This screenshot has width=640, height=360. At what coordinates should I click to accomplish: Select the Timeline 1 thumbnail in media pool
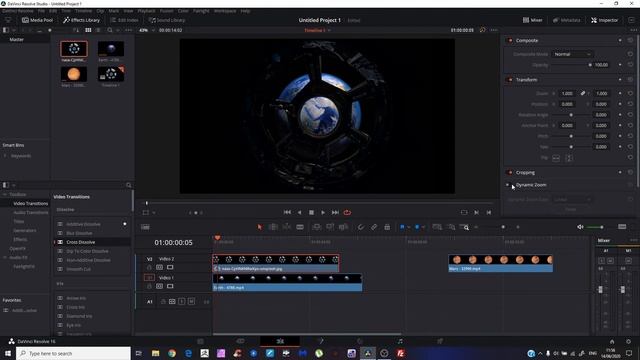coord(111,74)
